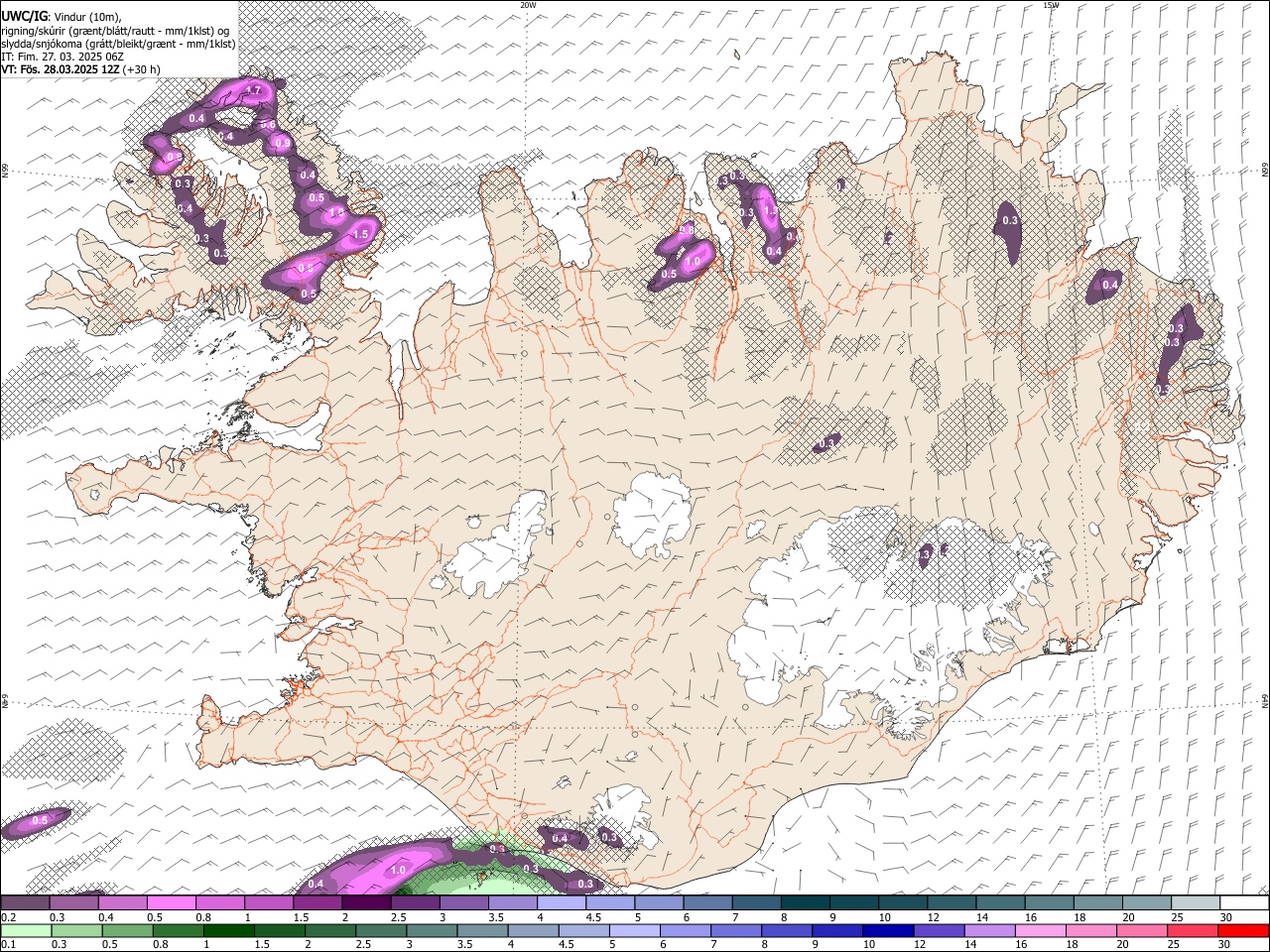1270x952 pixels.
Task: Click the lilac 14 swatch on lower legend scale
Action: pyautogui.click(x=988, y=931)
